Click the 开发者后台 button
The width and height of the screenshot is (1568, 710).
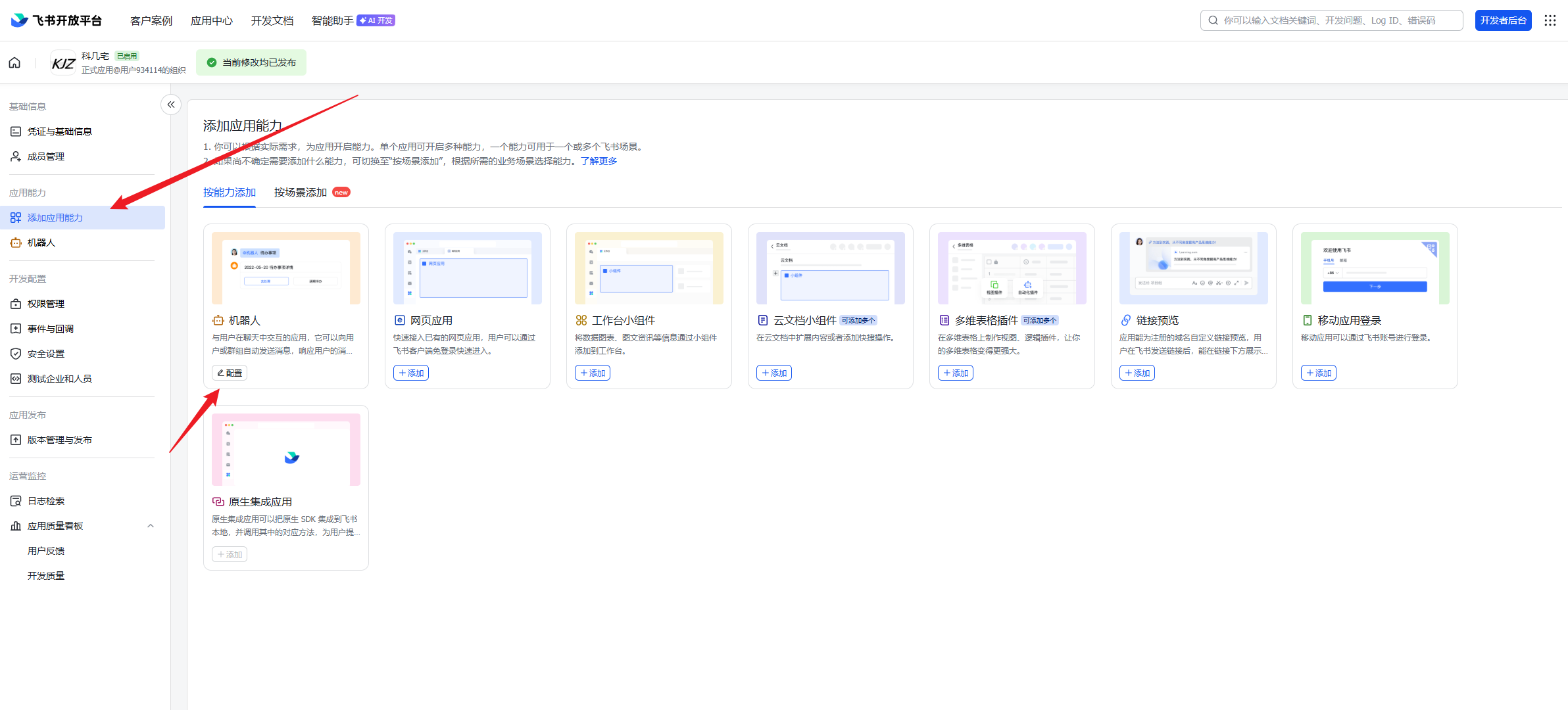(x=1503, y=20)
